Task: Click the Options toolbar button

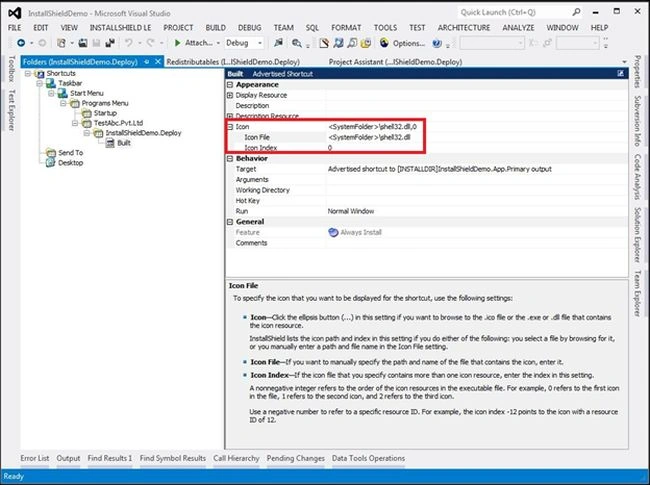Action: click(x=402, y=43)
